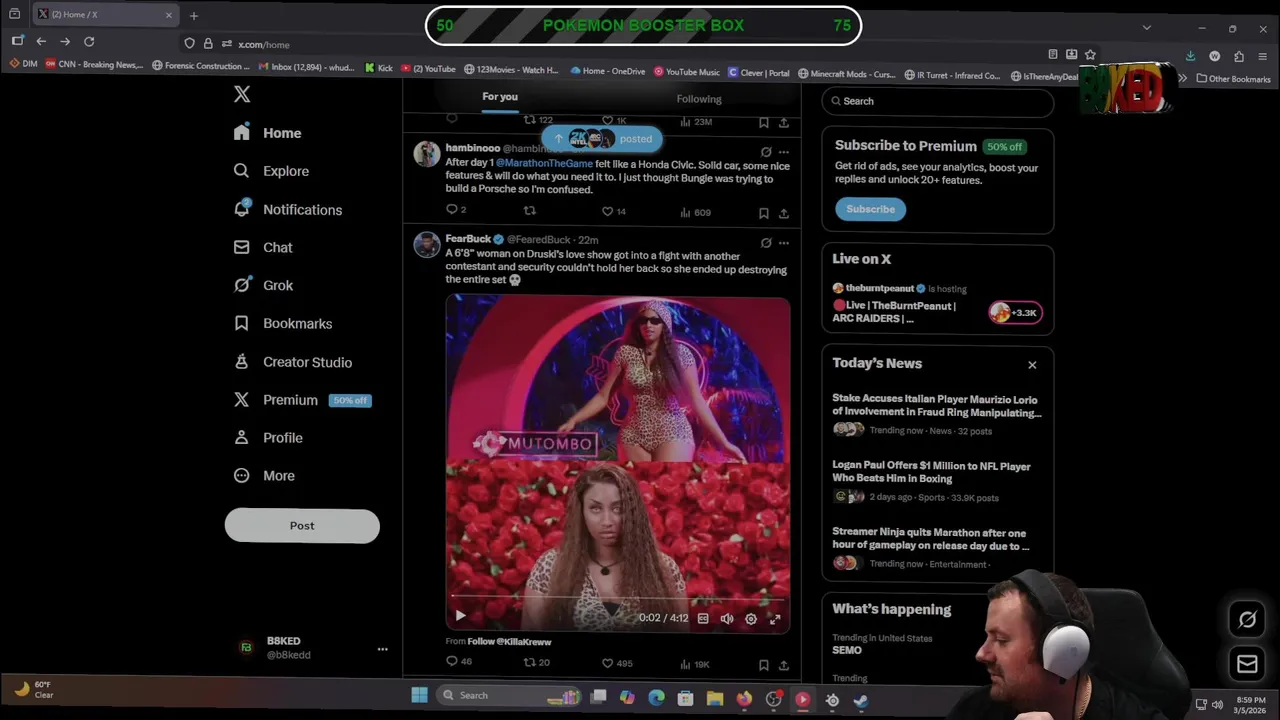1280x720 pixels.
Task: Play the FearBuck video
Action: click(460, 617)
